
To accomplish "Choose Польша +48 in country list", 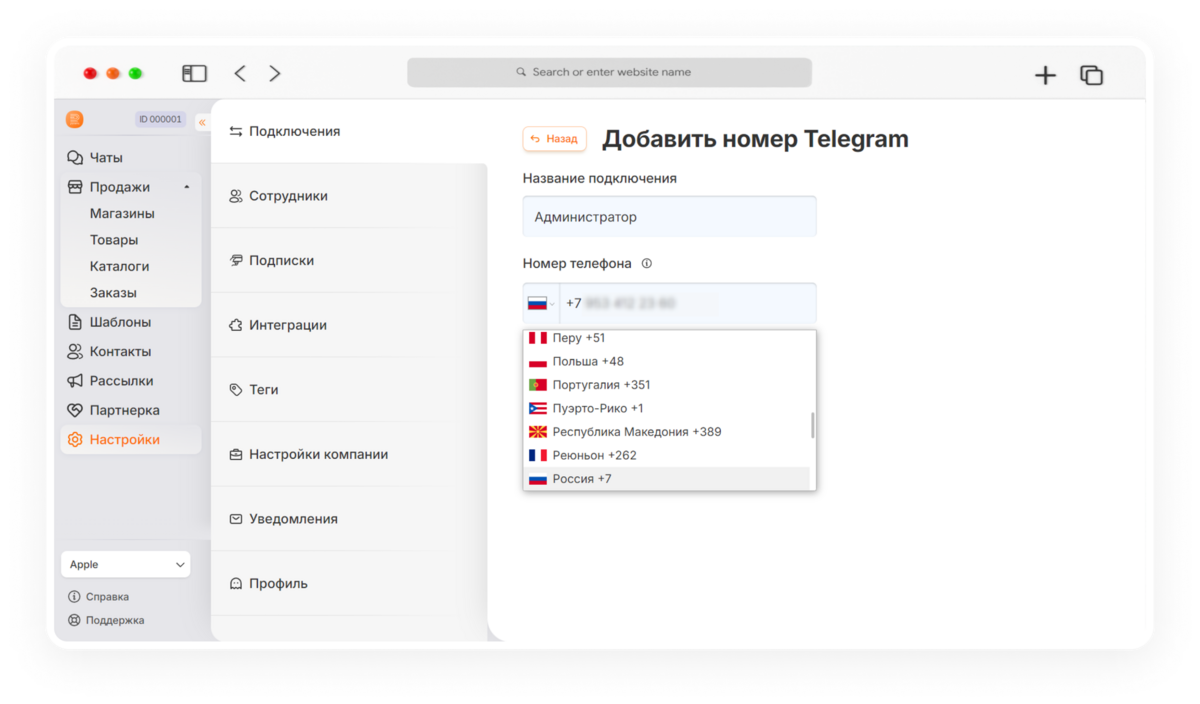I will coord(666,361).
